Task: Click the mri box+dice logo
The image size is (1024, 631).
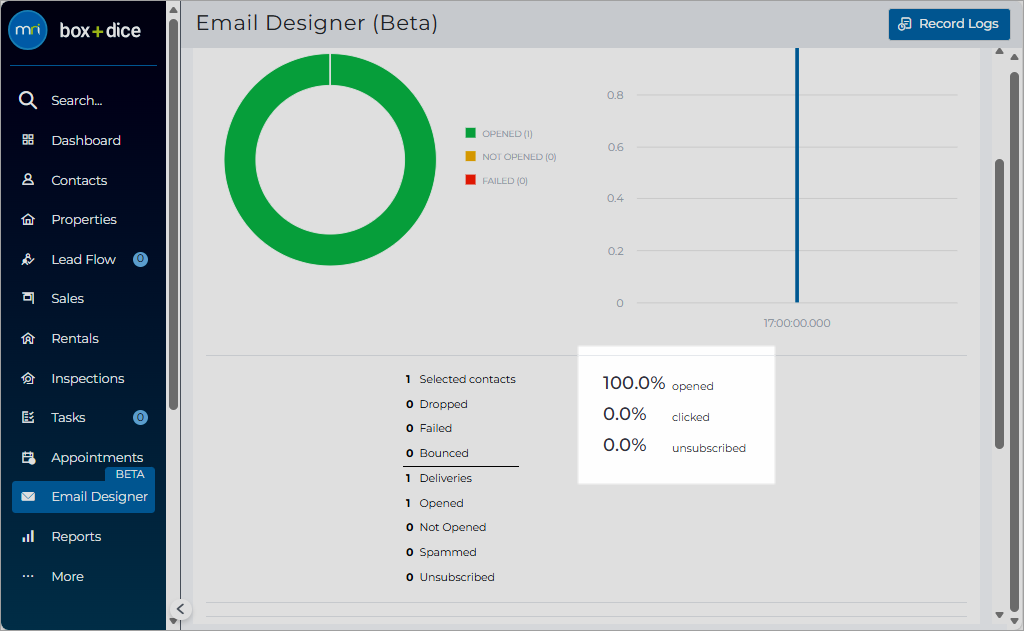Action: click(x=74, y=30)
